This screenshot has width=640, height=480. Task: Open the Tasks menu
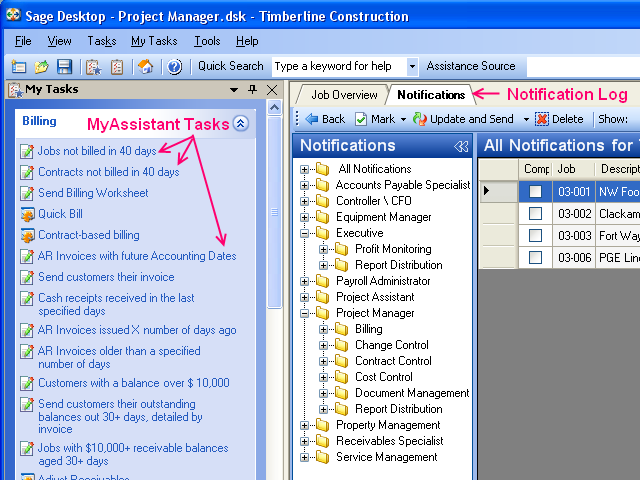(x=102, y=41)
